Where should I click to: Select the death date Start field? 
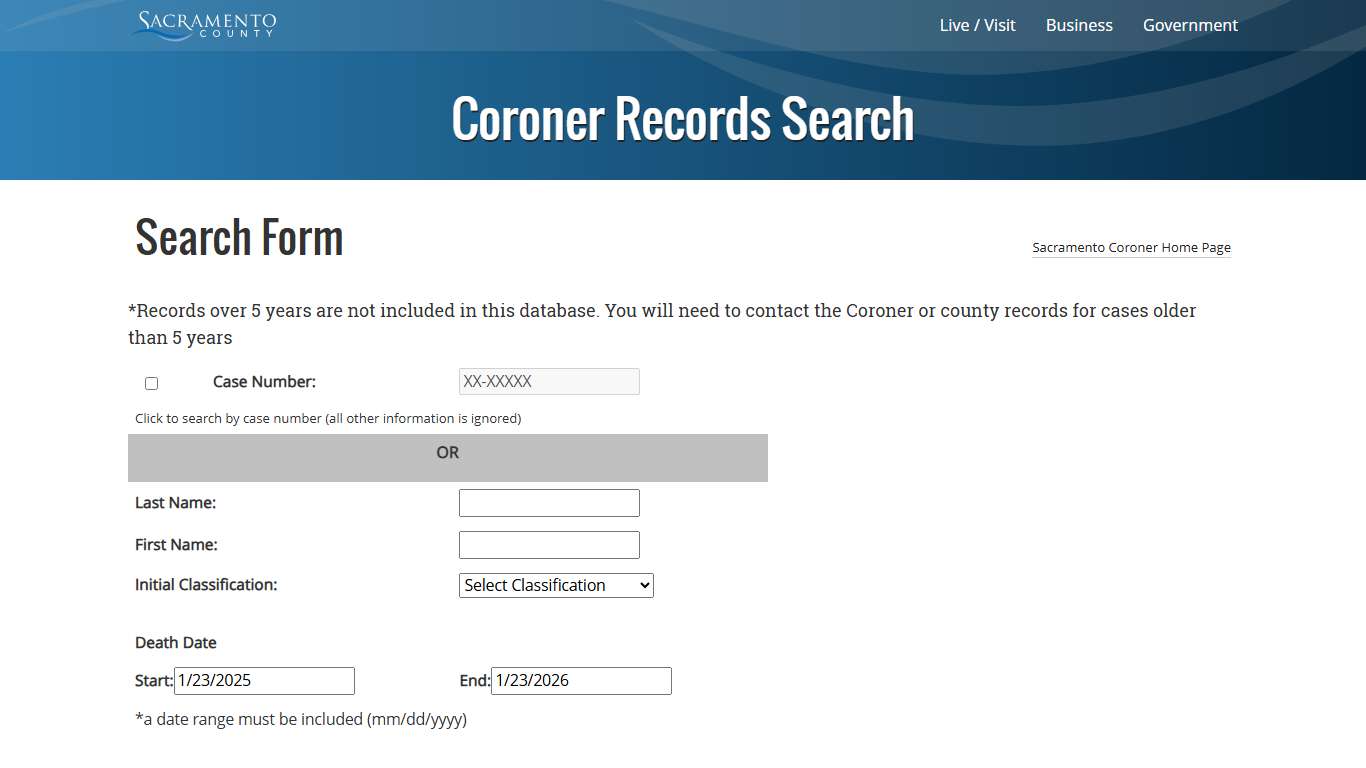pyautogui.click(x=264, y=680)
